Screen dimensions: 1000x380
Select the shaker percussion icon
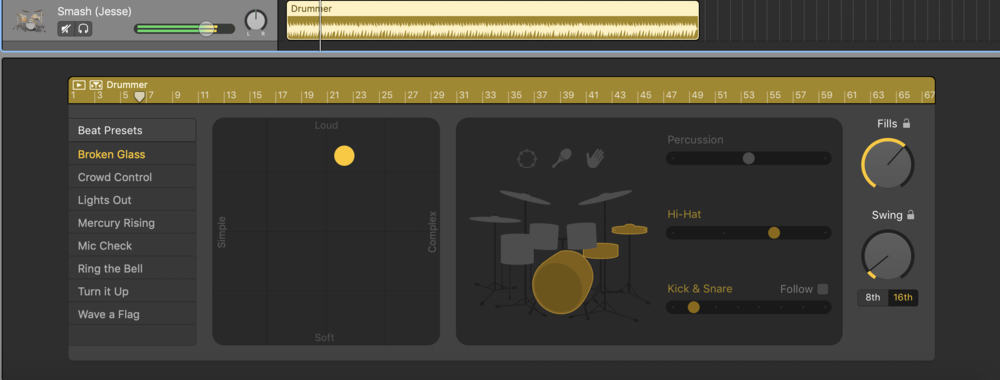pyautogui.click(x=561, y=157)
